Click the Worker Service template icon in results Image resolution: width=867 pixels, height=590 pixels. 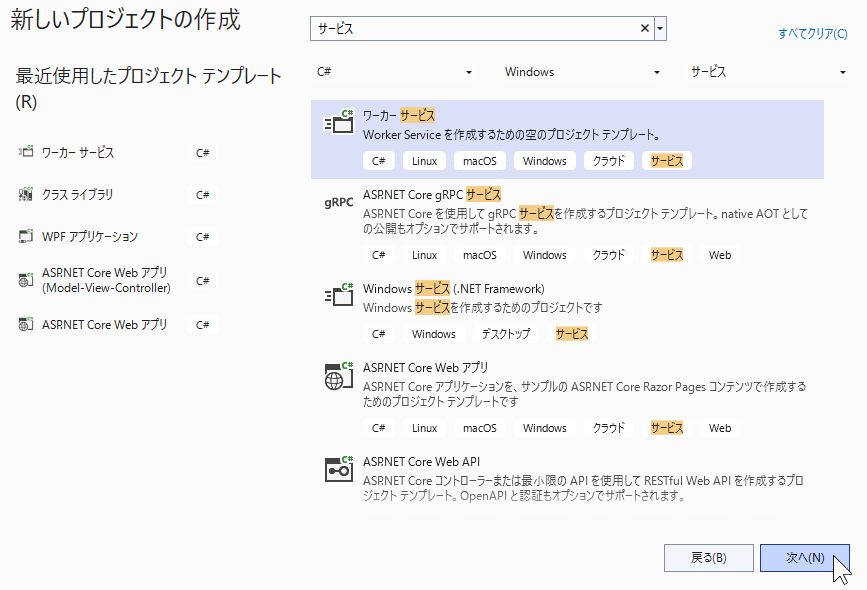(338, 122)
